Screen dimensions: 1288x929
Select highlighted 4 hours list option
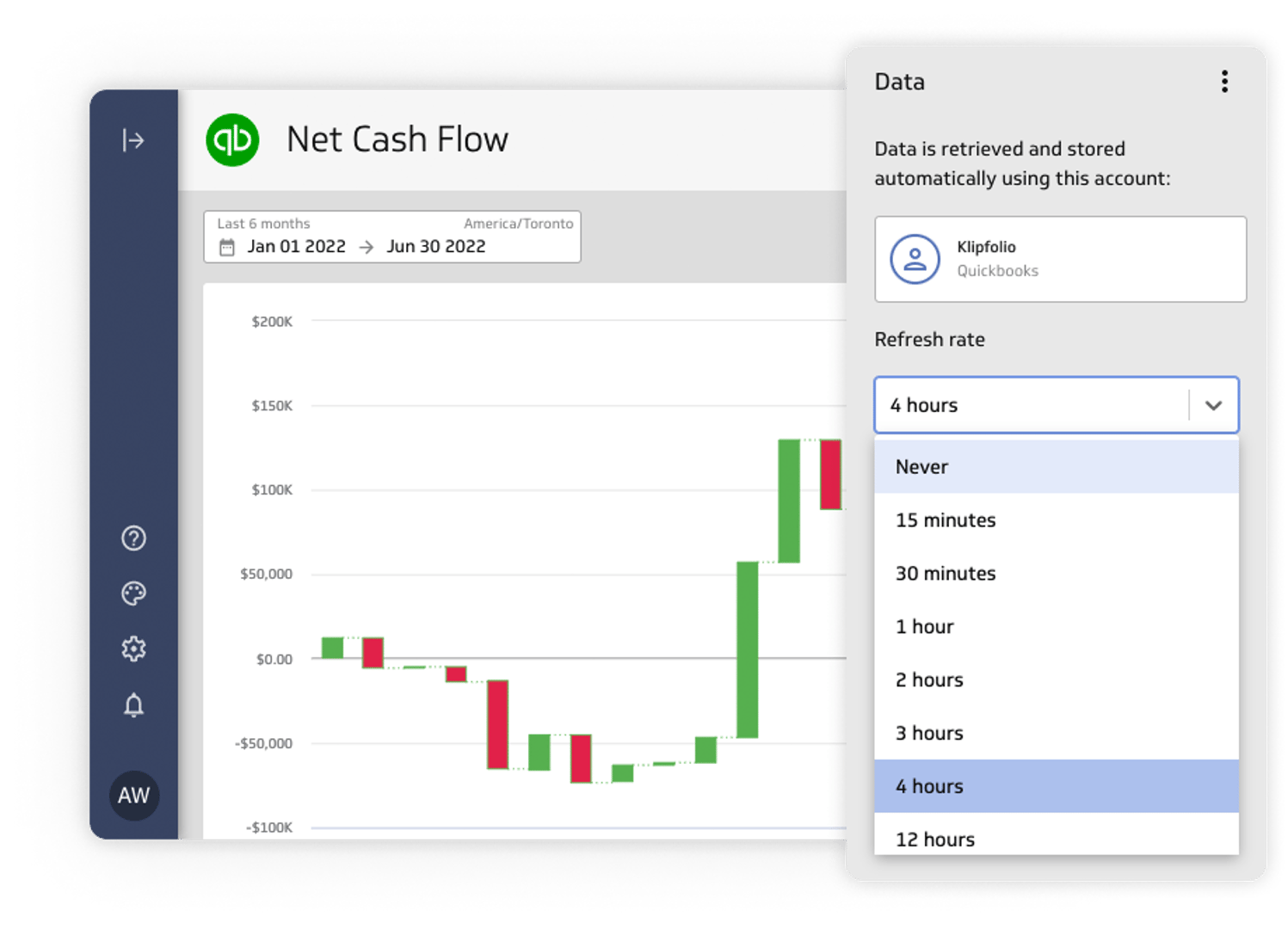coord(1057,786)
